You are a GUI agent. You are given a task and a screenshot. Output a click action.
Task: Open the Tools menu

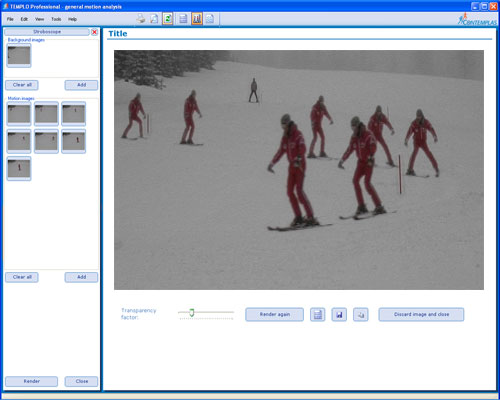coord(56,19)
